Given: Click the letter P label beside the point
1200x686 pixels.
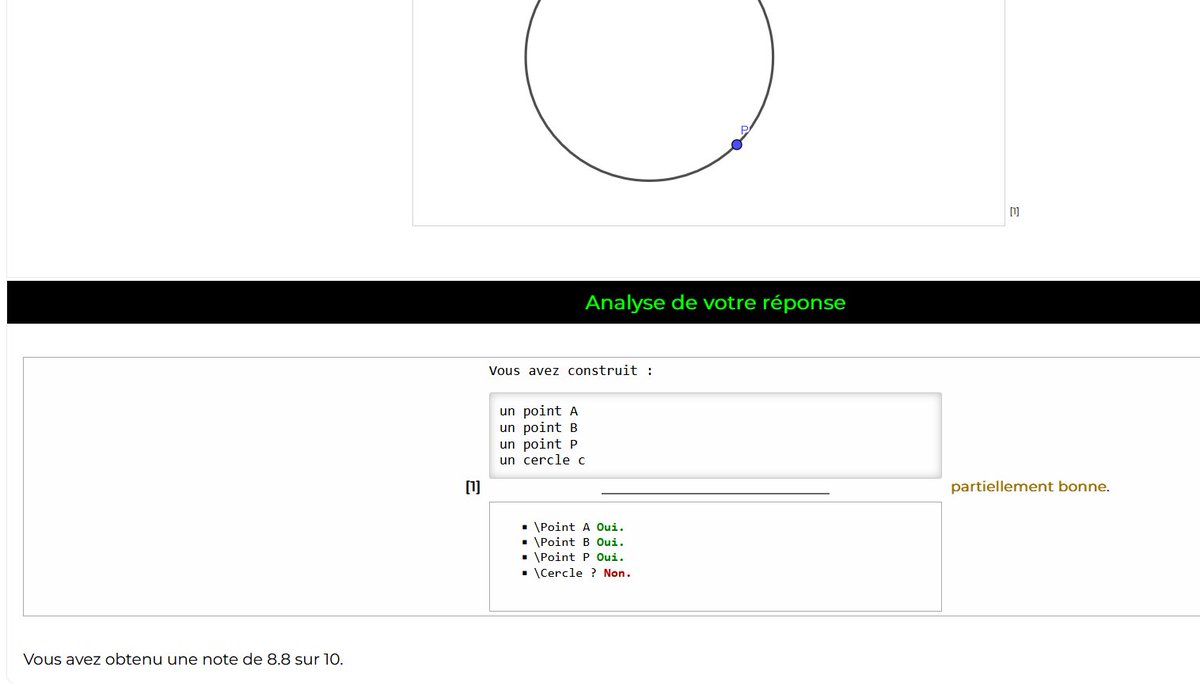Looking at the screenshot, I should (x=744, y=130).
